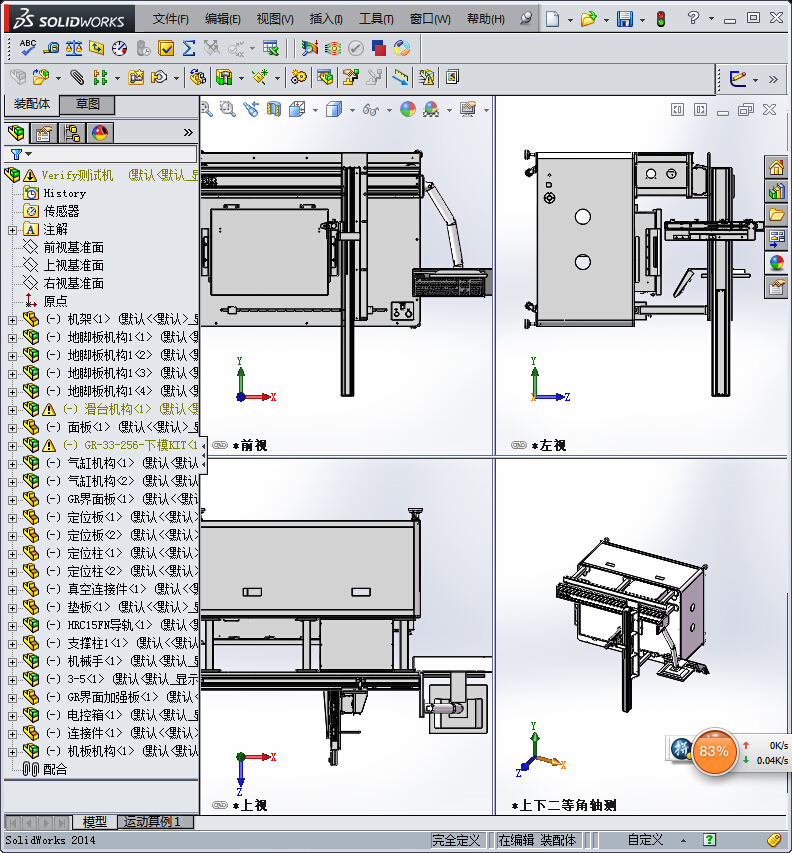This screenshot has height=853, width=792.
Task: Open the 窗口(W) menu
Action: (x=430, y=19)
